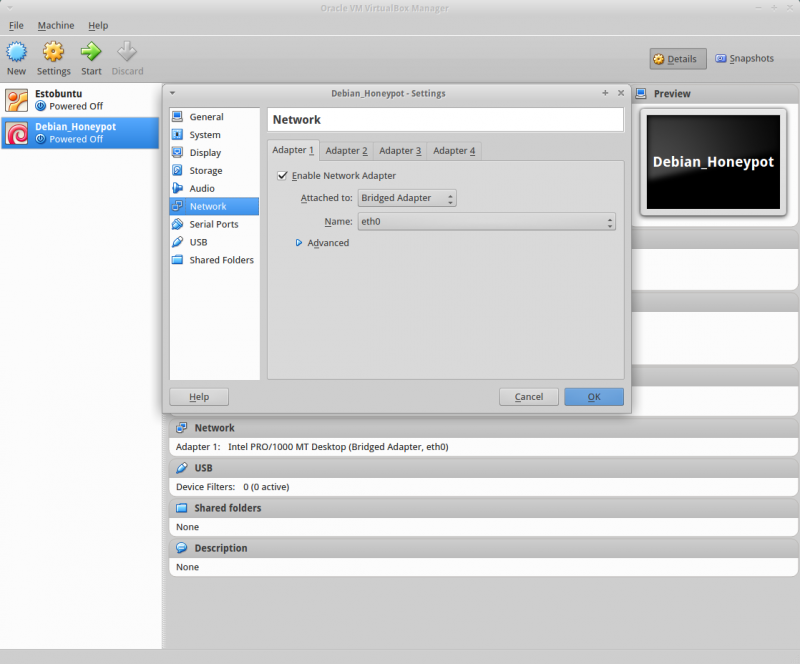Click the Serial Ports category icon
Viewport: 800px width, 664px height.
(178, 224)
